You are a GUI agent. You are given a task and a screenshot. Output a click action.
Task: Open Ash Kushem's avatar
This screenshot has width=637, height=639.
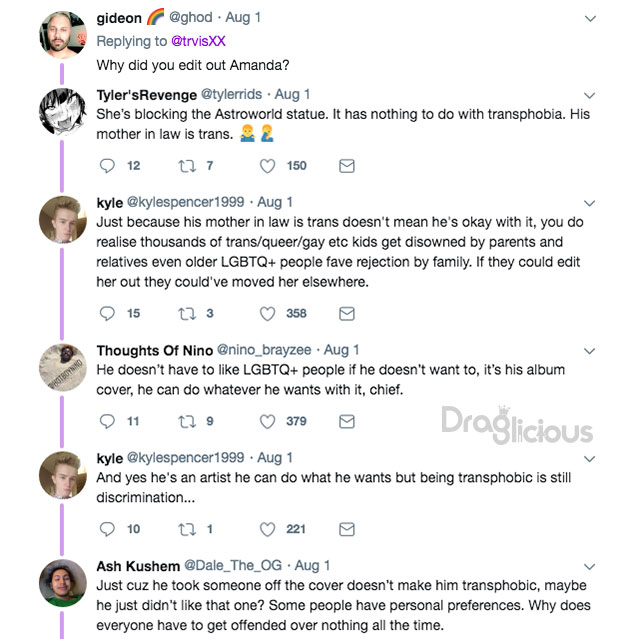63,583
